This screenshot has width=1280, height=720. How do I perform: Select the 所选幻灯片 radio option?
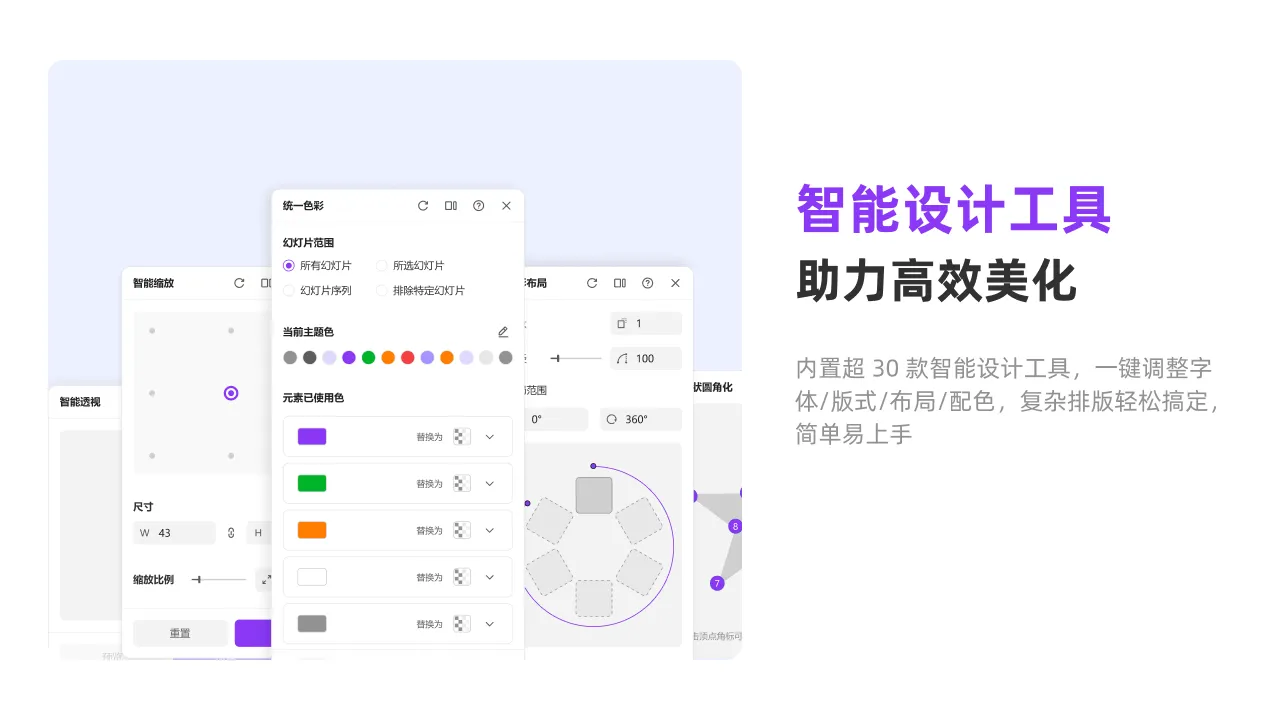[x=382, y=266]
